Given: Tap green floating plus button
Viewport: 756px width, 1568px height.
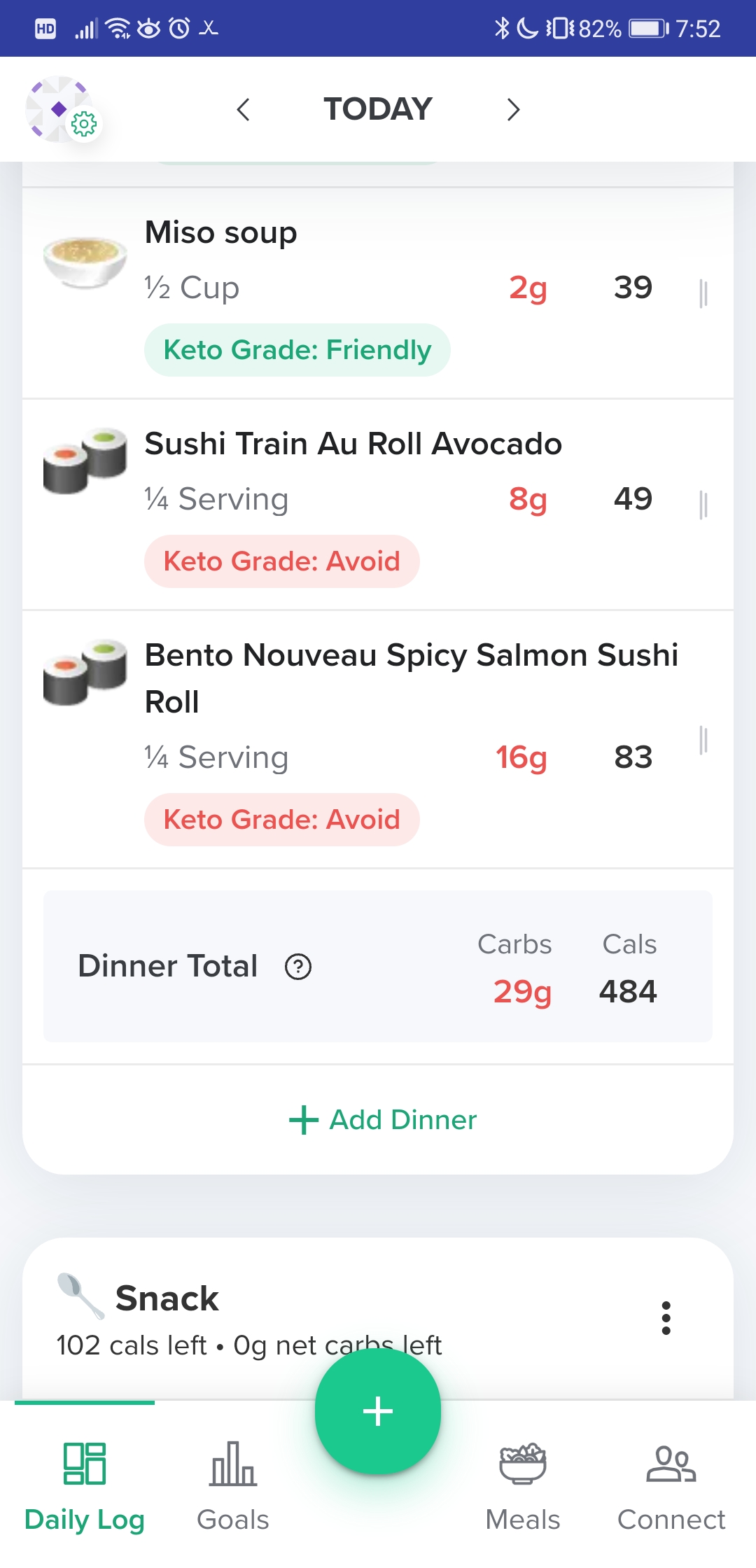Looking at the screenshot, I should (x=378, y=1411).
